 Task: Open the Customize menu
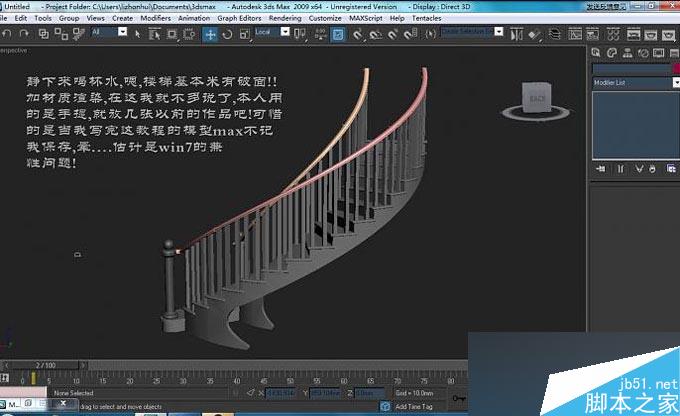325,18
